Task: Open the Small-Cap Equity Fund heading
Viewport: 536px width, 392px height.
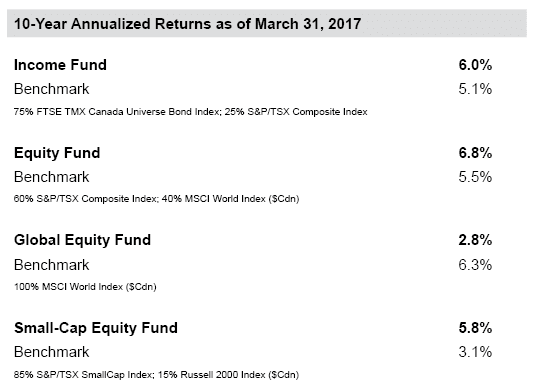Action: (x=96, y=328)
